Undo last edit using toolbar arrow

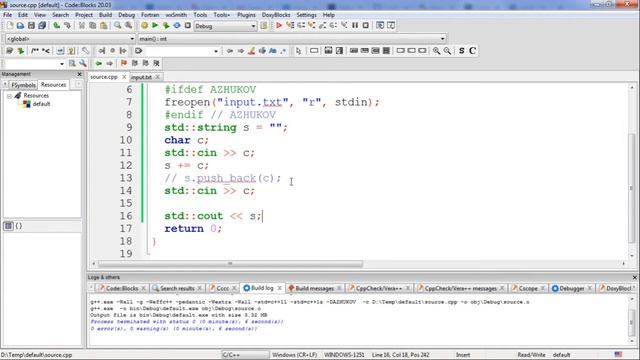(56, 26)
